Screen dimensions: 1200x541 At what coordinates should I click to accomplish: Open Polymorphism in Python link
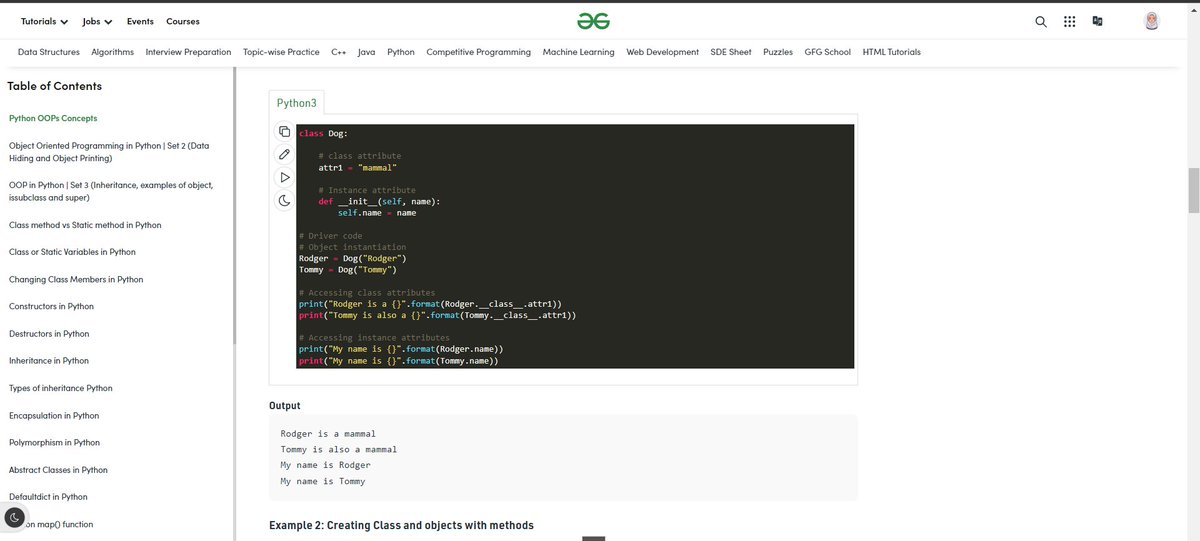[x=54, y=442]
